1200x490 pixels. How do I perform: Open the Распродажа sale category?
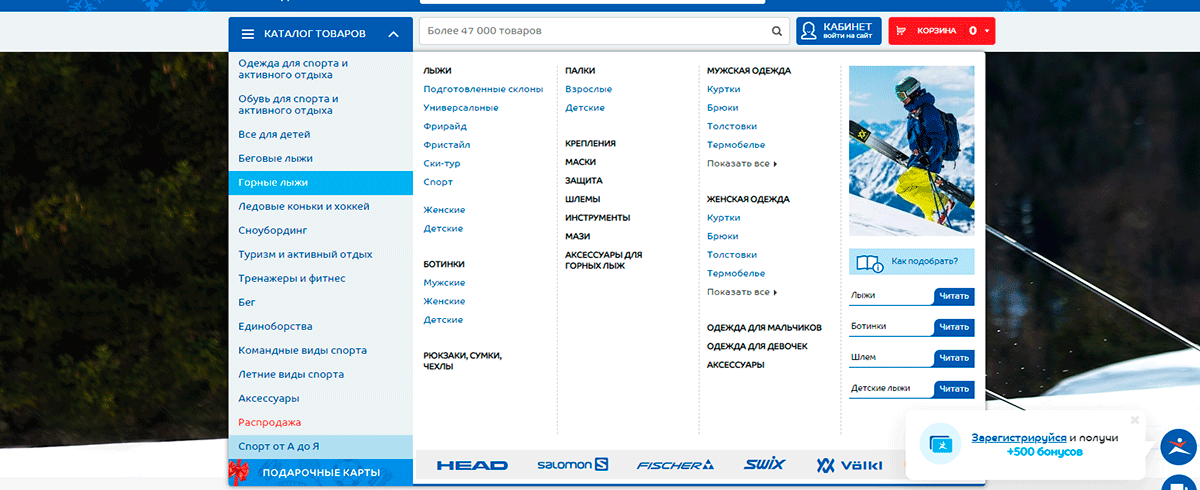pyautogui.click(x=269, y=422)
